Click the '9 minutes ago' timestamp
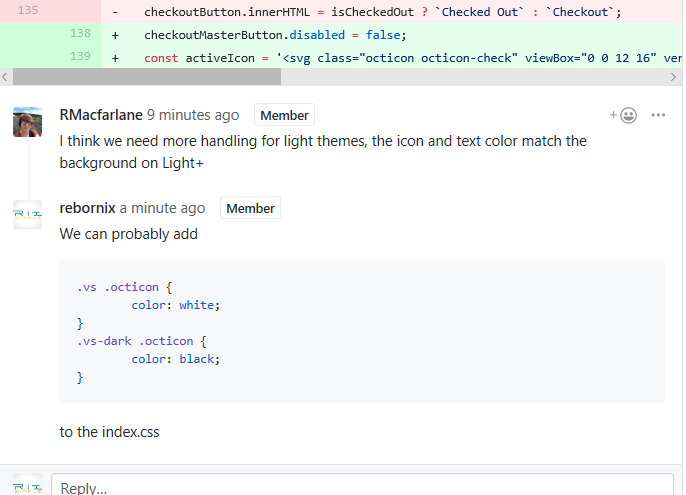Screen dimensions: 686x495 click(193, 115)
